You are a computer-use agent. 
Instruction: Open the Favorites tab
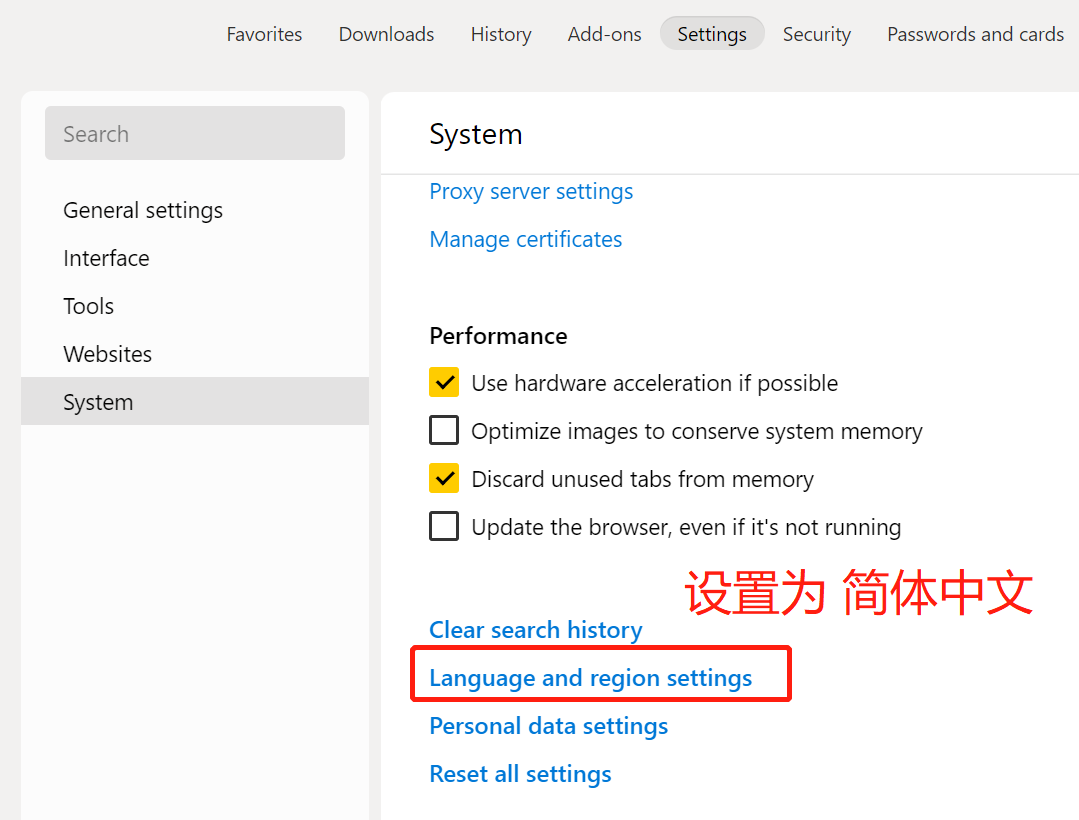(264, 34)
